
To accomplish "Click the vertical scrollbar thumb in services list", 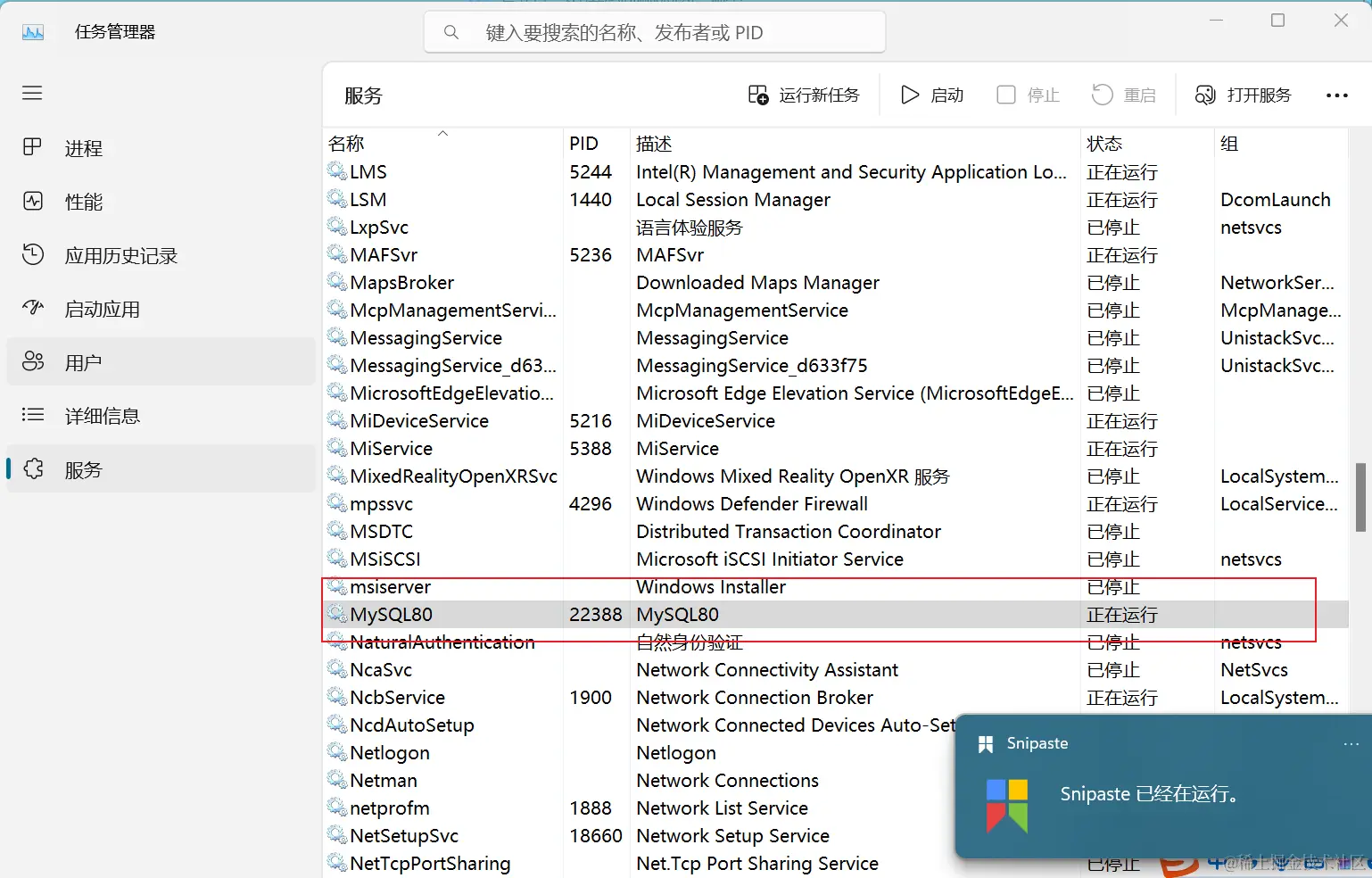I will coord(1361,497).
